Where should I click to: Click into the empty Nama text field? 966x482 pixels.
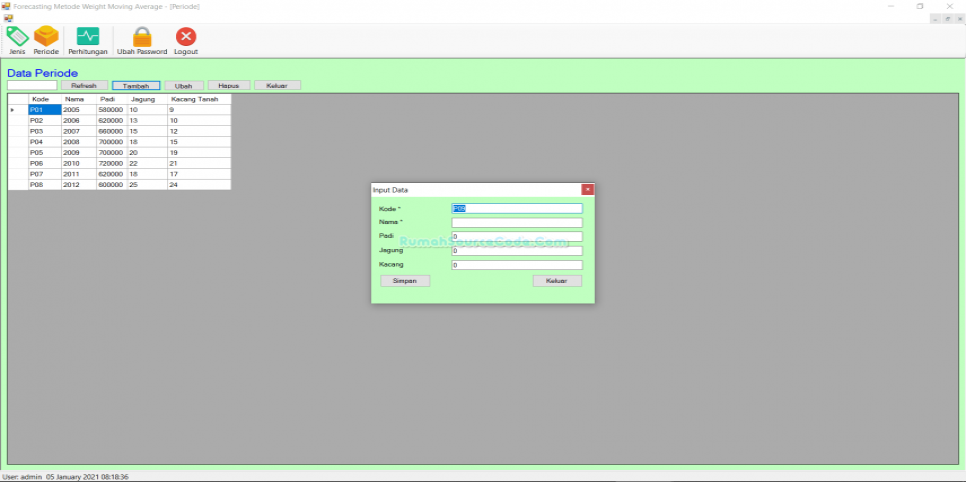pos(516,223)
